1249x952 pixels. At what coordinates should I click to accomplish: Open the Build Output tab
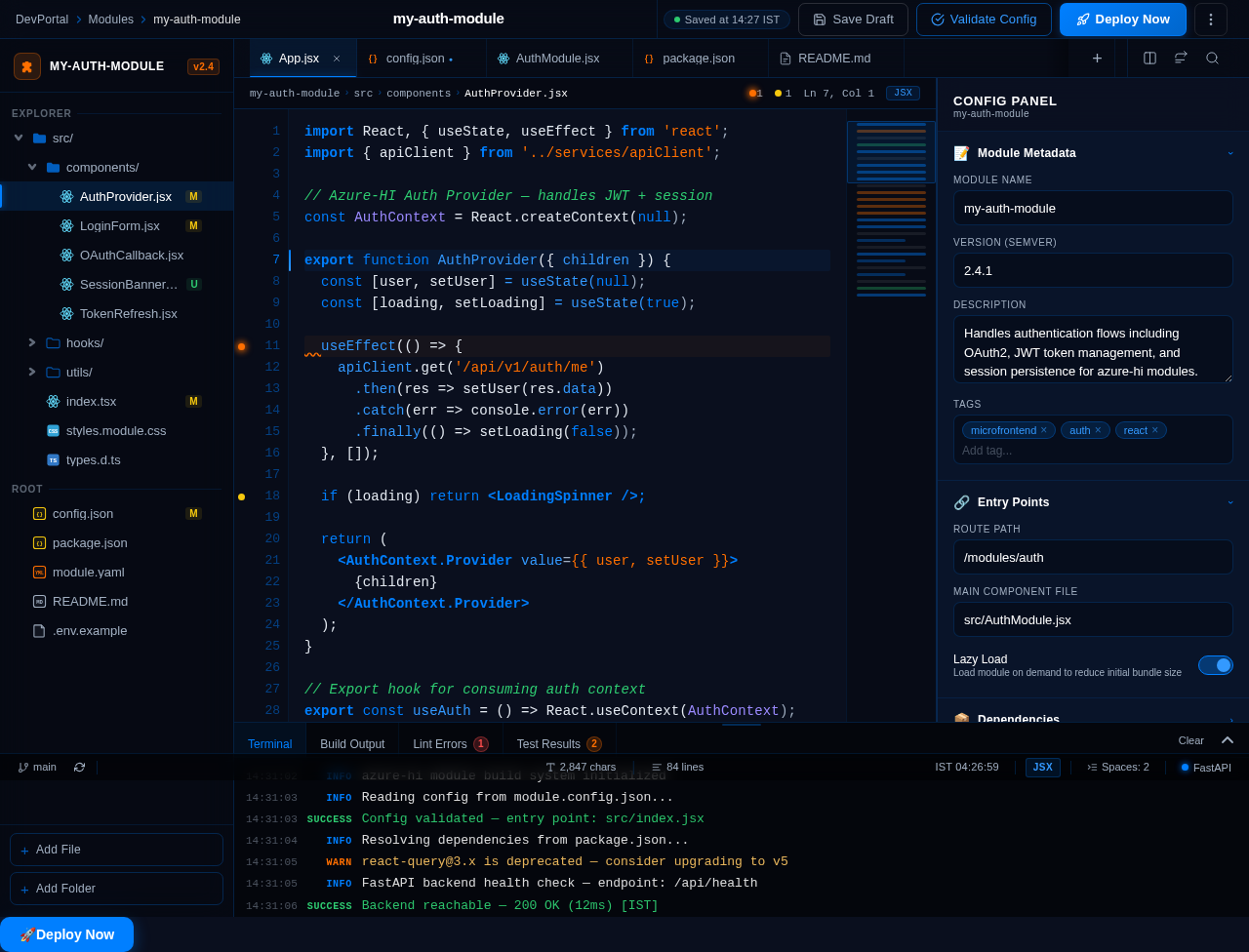point(352,744)
